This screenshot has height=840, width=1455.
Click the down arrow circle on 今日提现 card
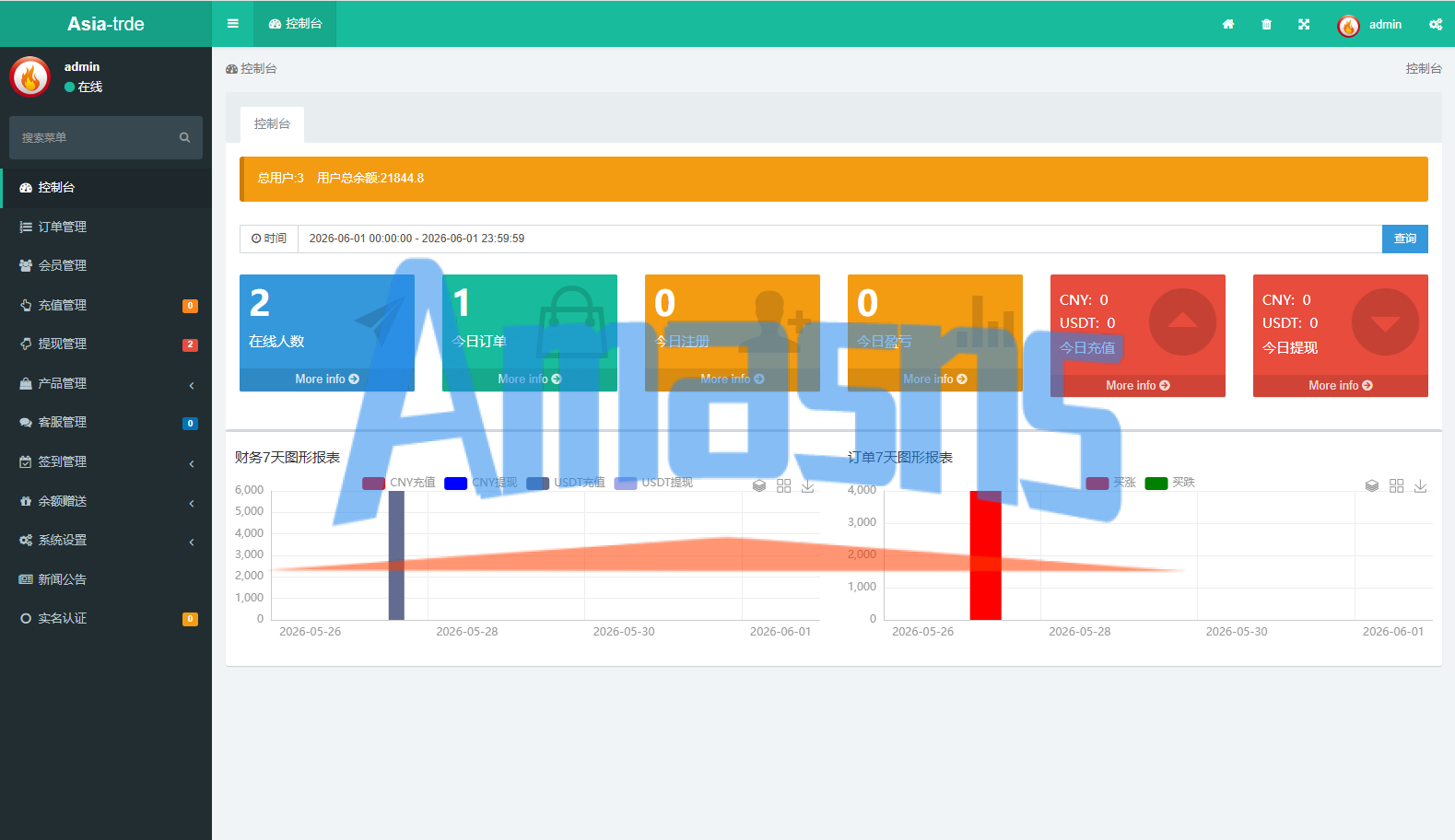[x=1385, y=321]
